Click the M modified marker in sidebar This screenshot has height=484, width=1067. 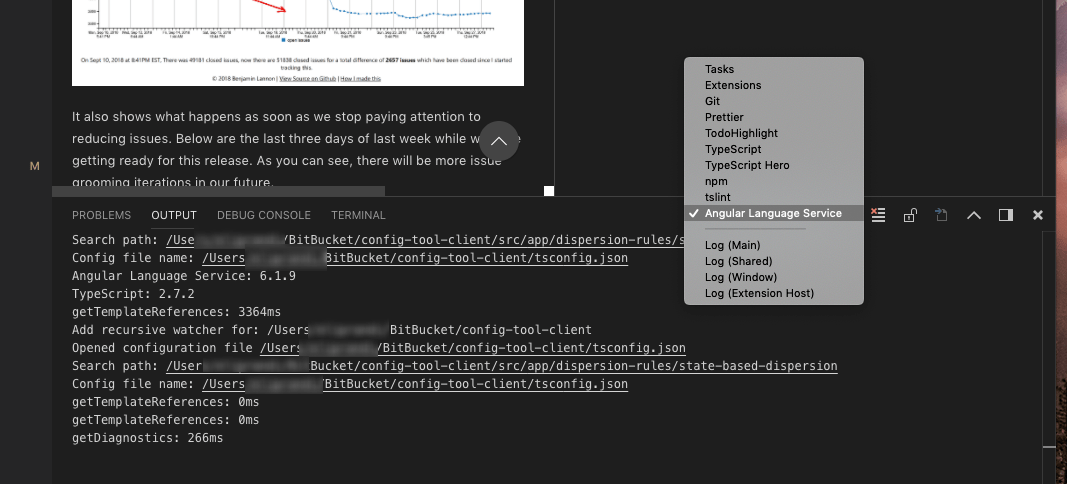(35, 166)
